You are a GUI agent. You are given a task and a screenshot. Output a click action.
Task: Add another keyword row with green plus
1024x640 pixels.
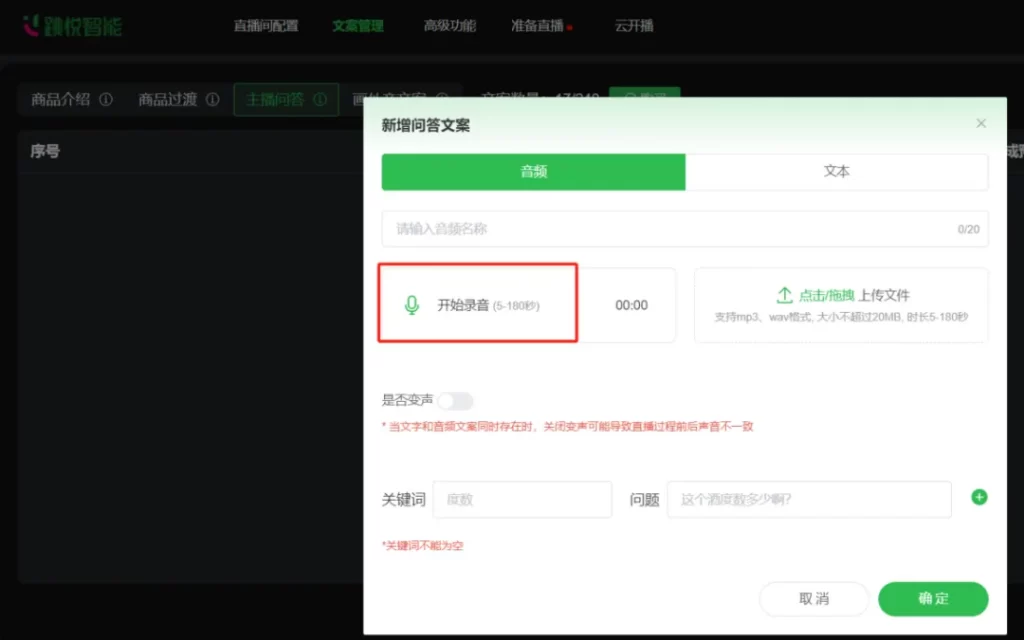point(979,498)
